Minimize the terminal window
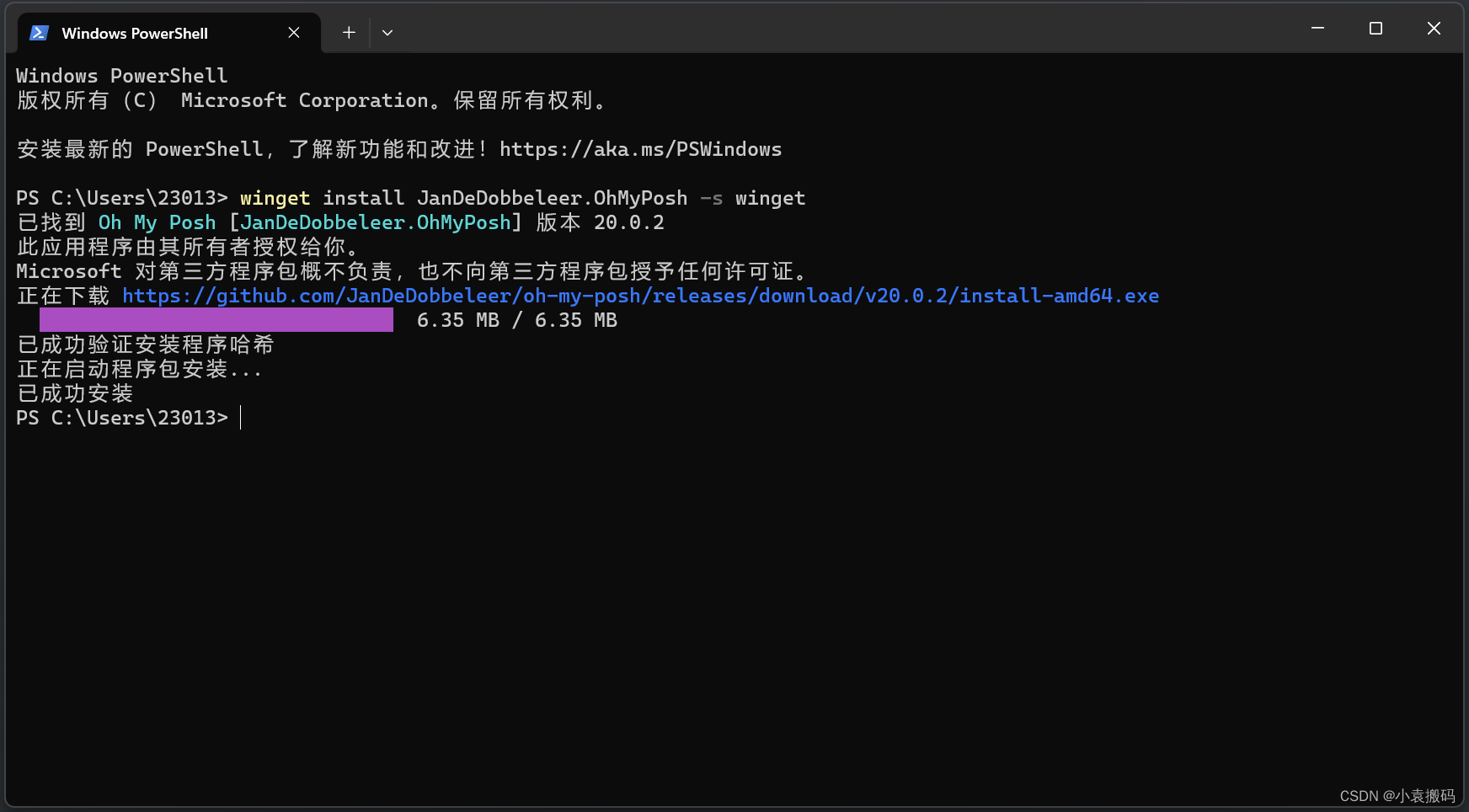Image resolution: width=1469 pixels, height=812 pixels. 1318,29
